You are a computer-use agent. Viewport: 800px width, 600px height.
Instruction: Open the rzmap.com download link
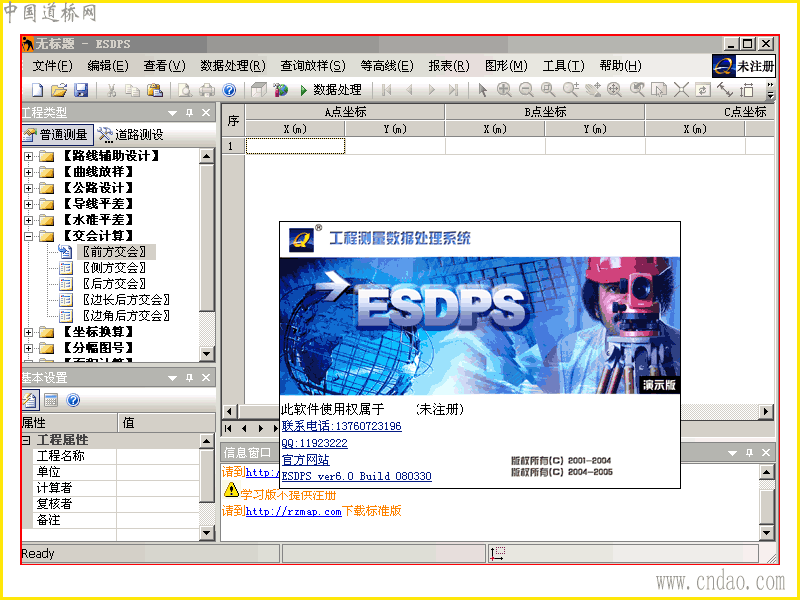(x=293, y=511)
